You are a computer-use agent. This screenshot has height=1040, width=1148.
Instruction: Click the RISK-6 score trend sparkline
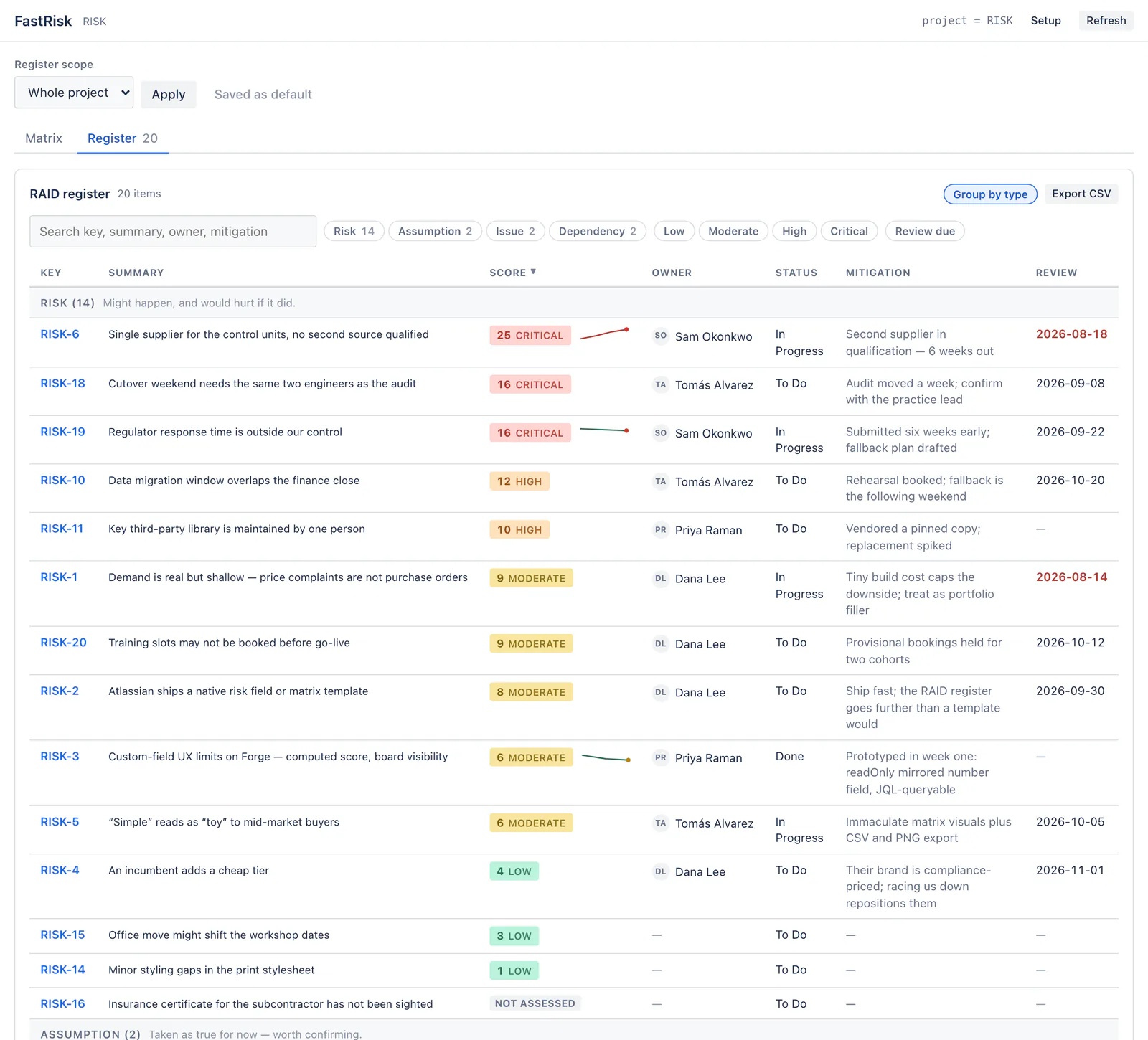pos(604,334)
